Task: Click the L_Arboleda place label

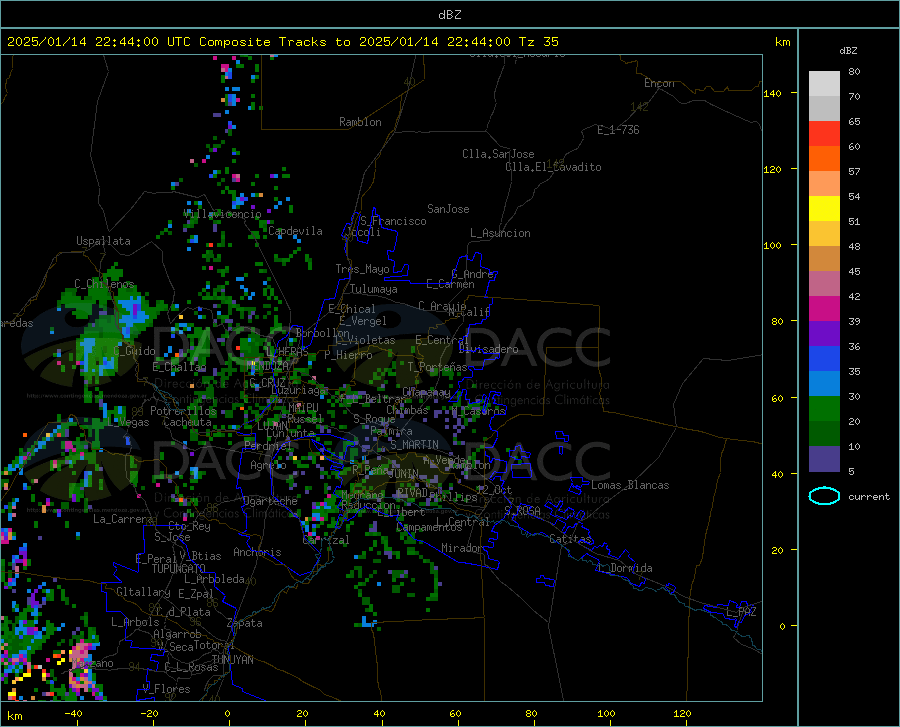Action: coord(214,579)
